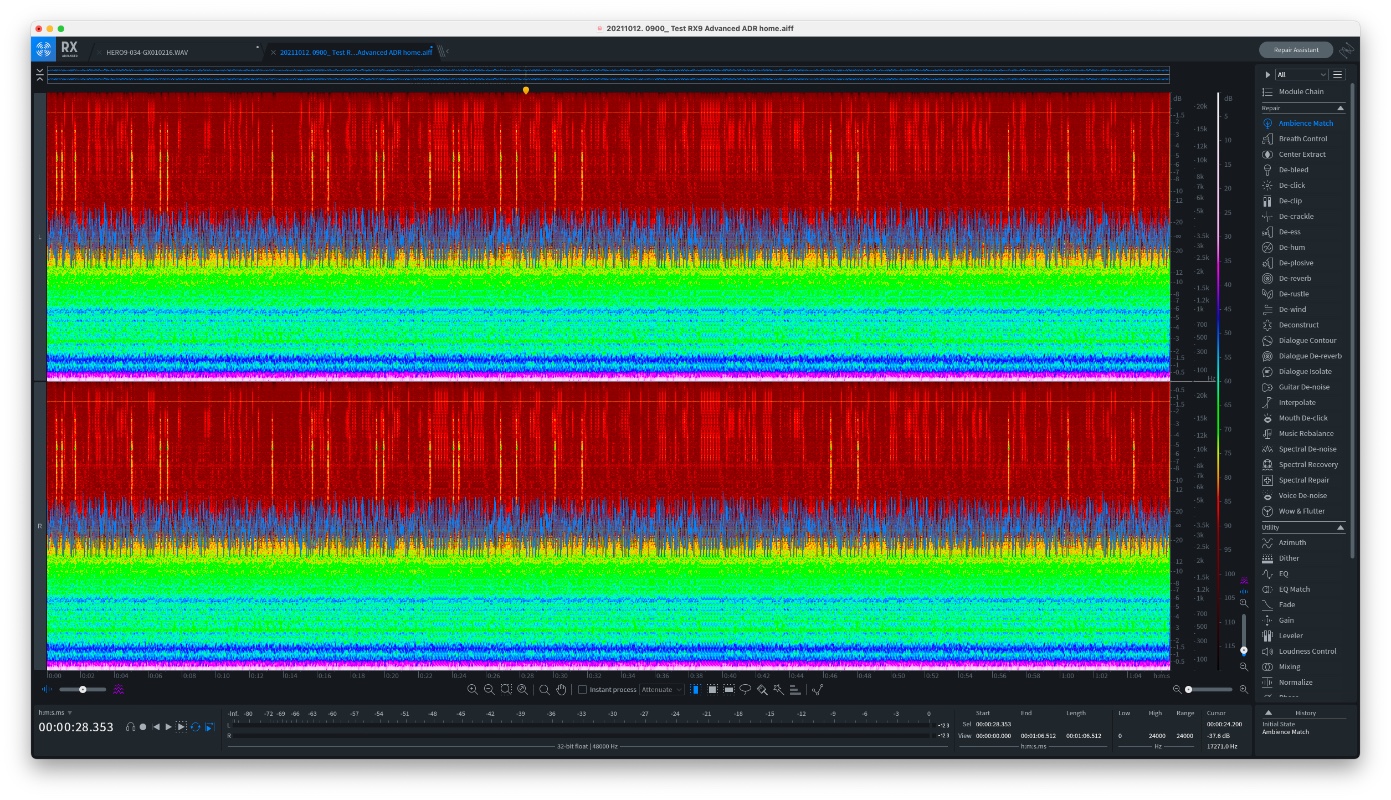The height and width of the screenshot is (800, 1391).
Task: Click the Repair Assistant button
Action: click(x=1296, y=50)
